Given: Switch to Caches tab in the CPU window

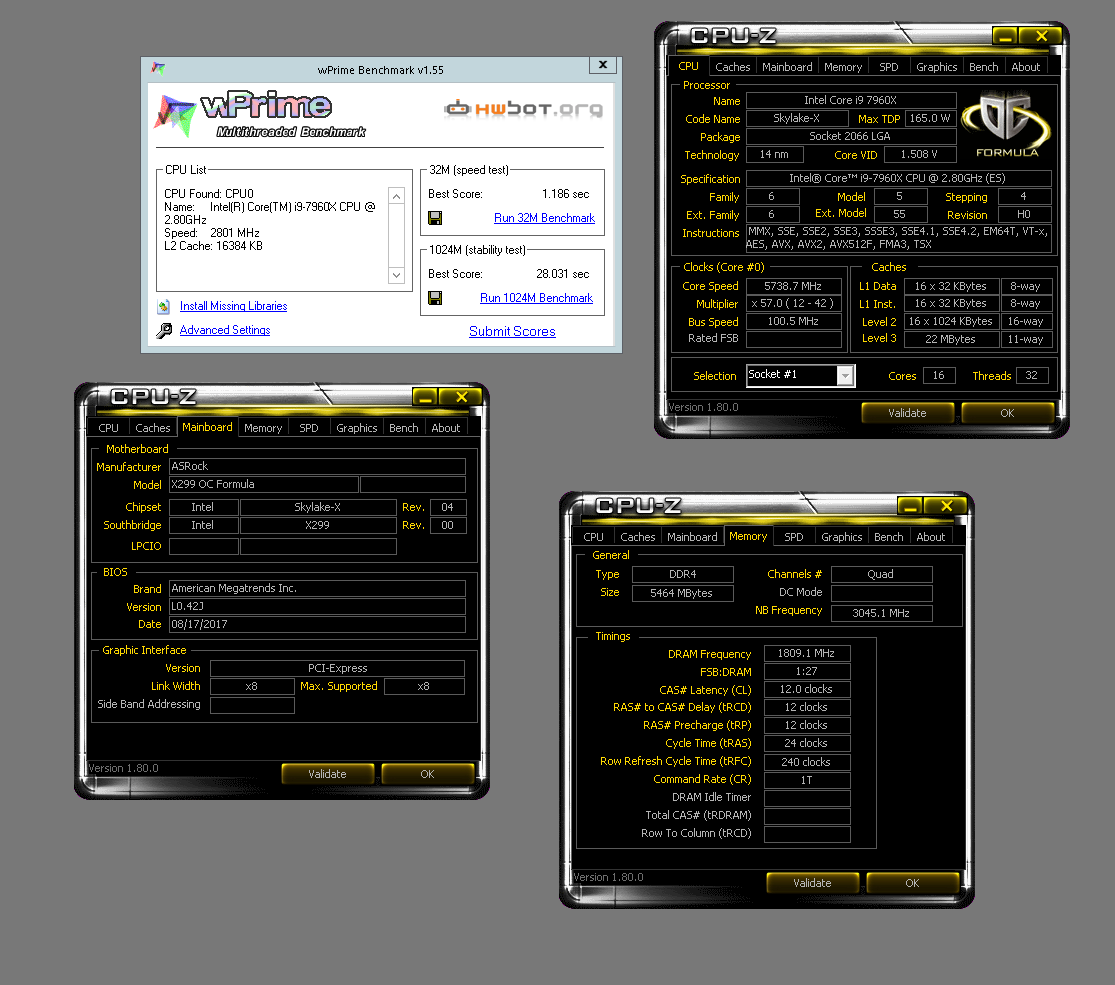Looking at the screenshot, I should pyautogui.click(x=732, y=67).
